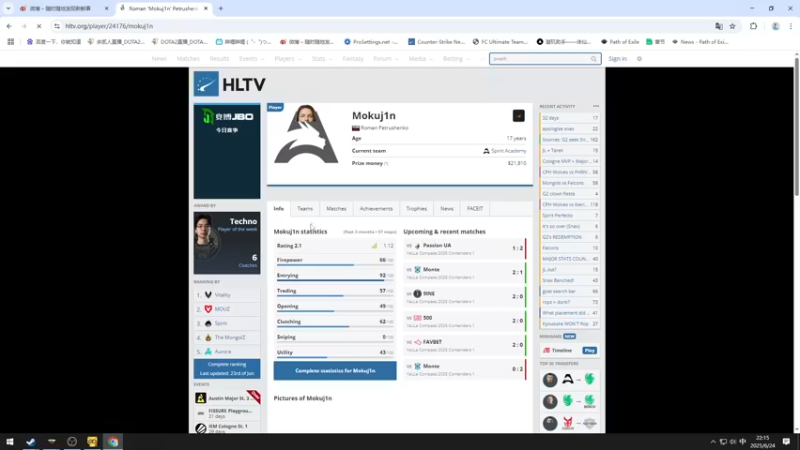Open the News navigation item
Screen dimensions: 800x450
coord(159,59)
